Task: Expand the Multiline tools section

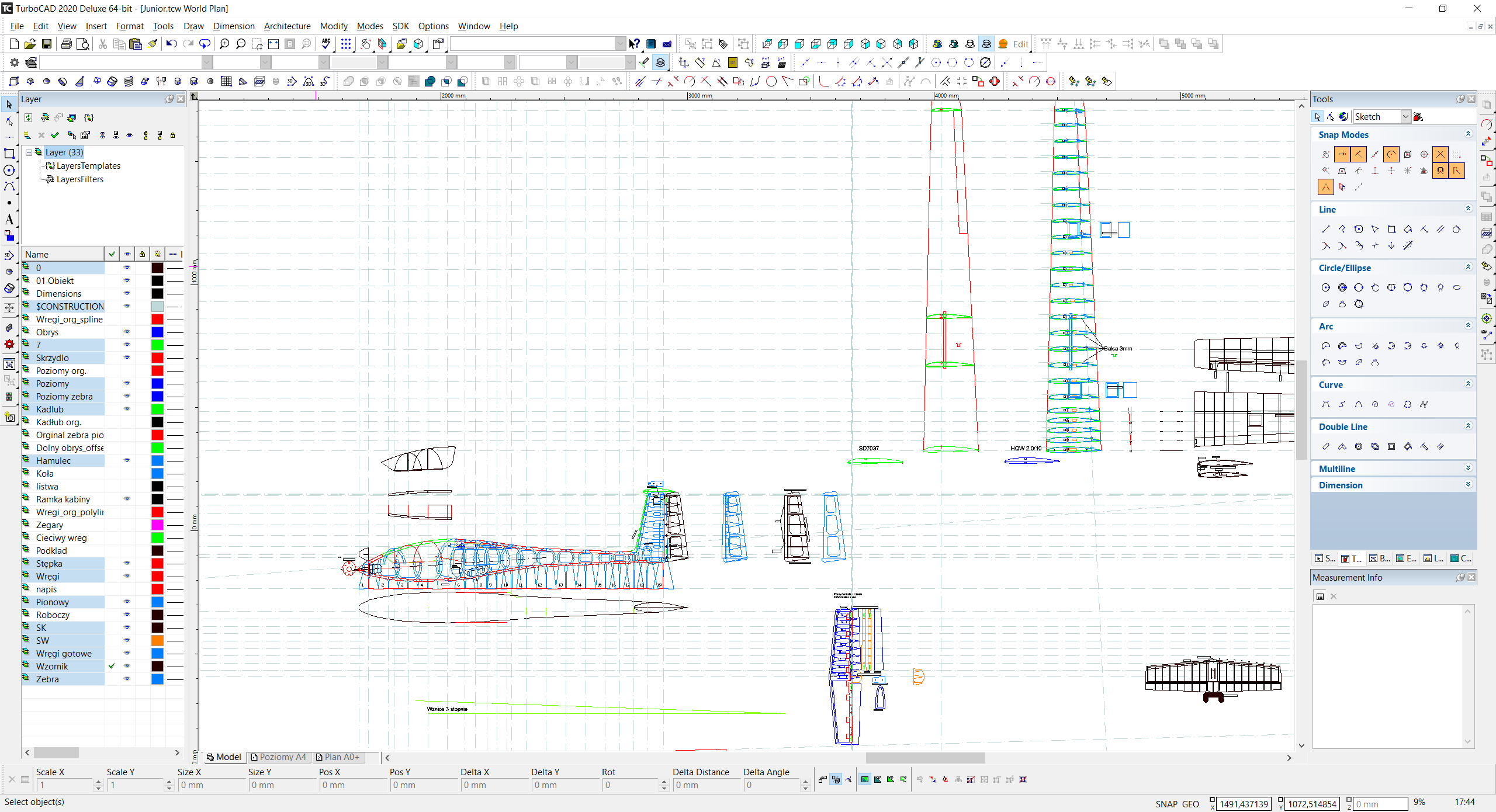Action: click(1468, 469)
